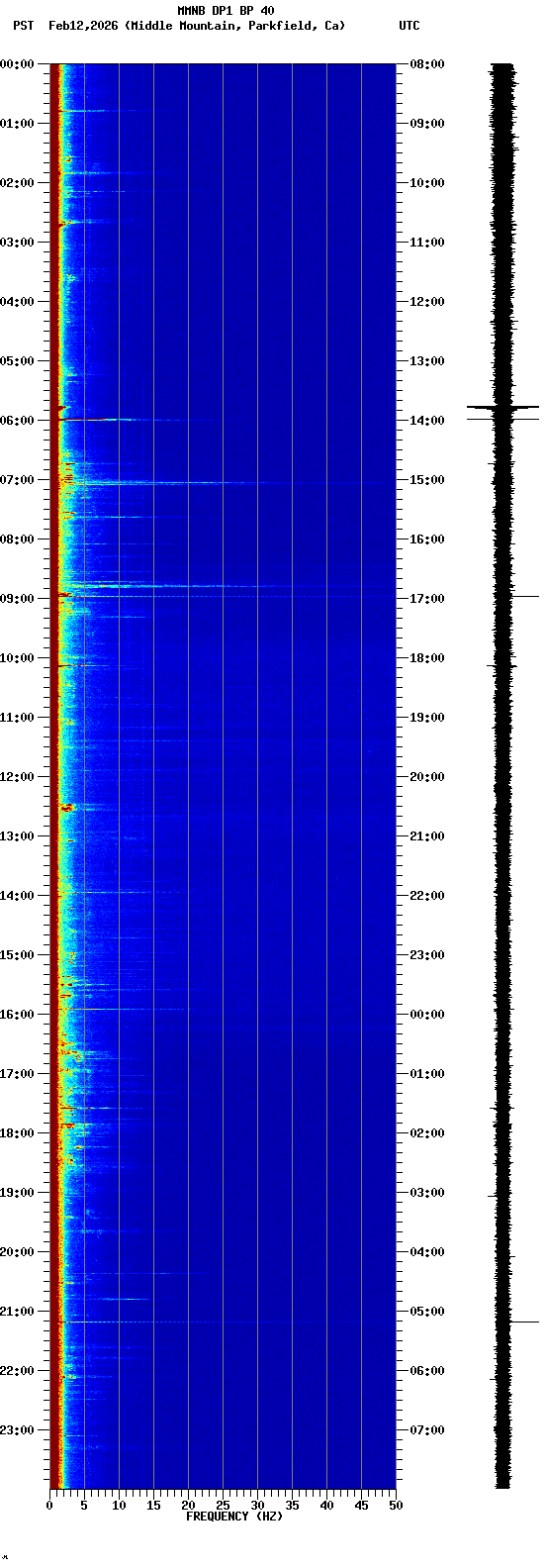Screen dimensions: 546x1568
Task: Click the 40 Hz frequency axis label
Action: pos(326,1506)
